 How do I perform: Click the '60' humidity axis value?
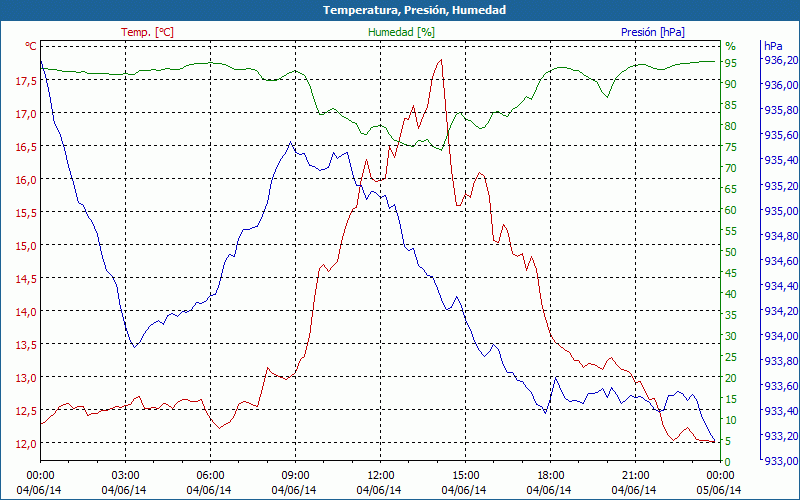pyautogui.click(x=731, y=210)
